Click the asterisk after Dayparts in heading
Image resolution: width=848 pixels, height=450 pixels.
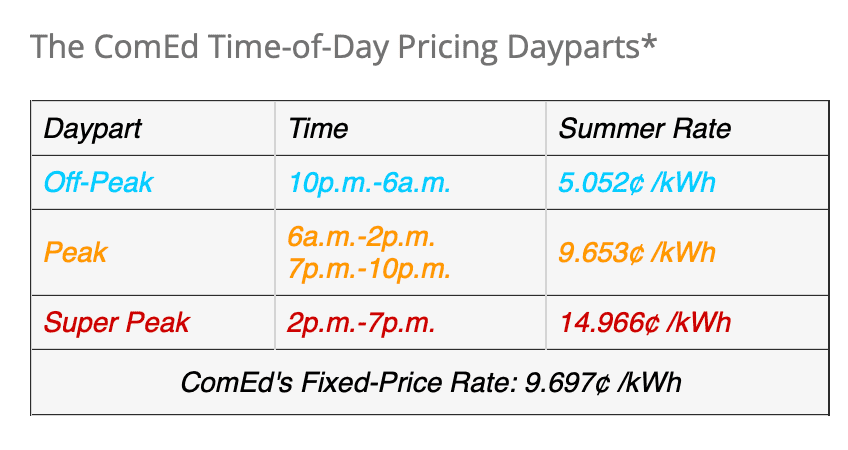click(x=649, y=42)
